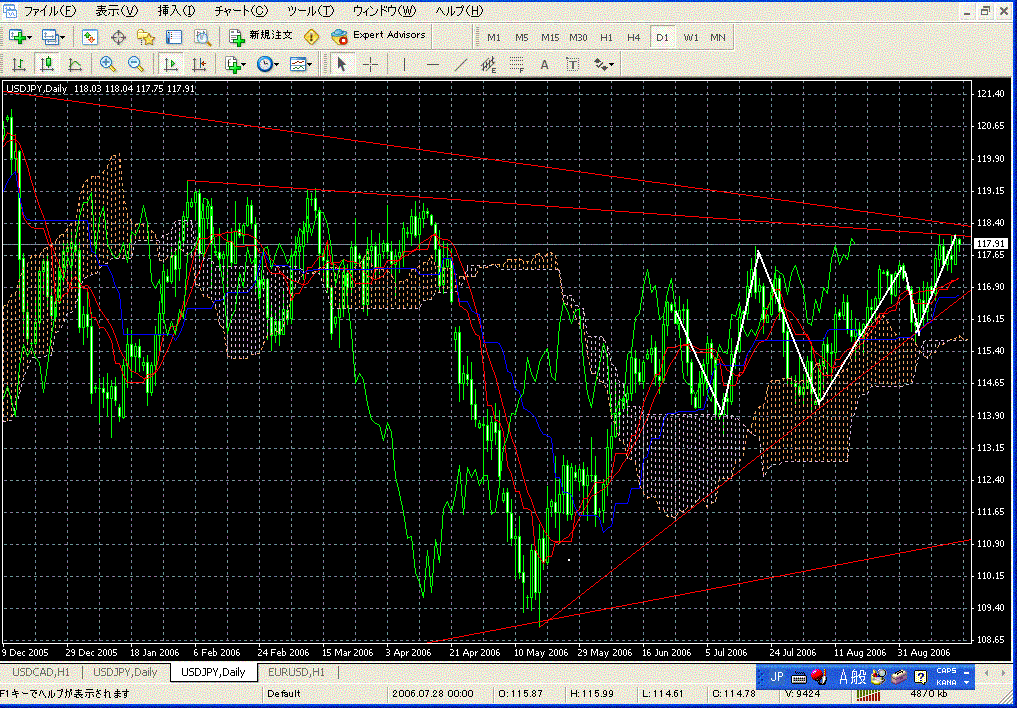Expand the New Chart dropdown arrow
The image size is (1017, 711).
30,38
